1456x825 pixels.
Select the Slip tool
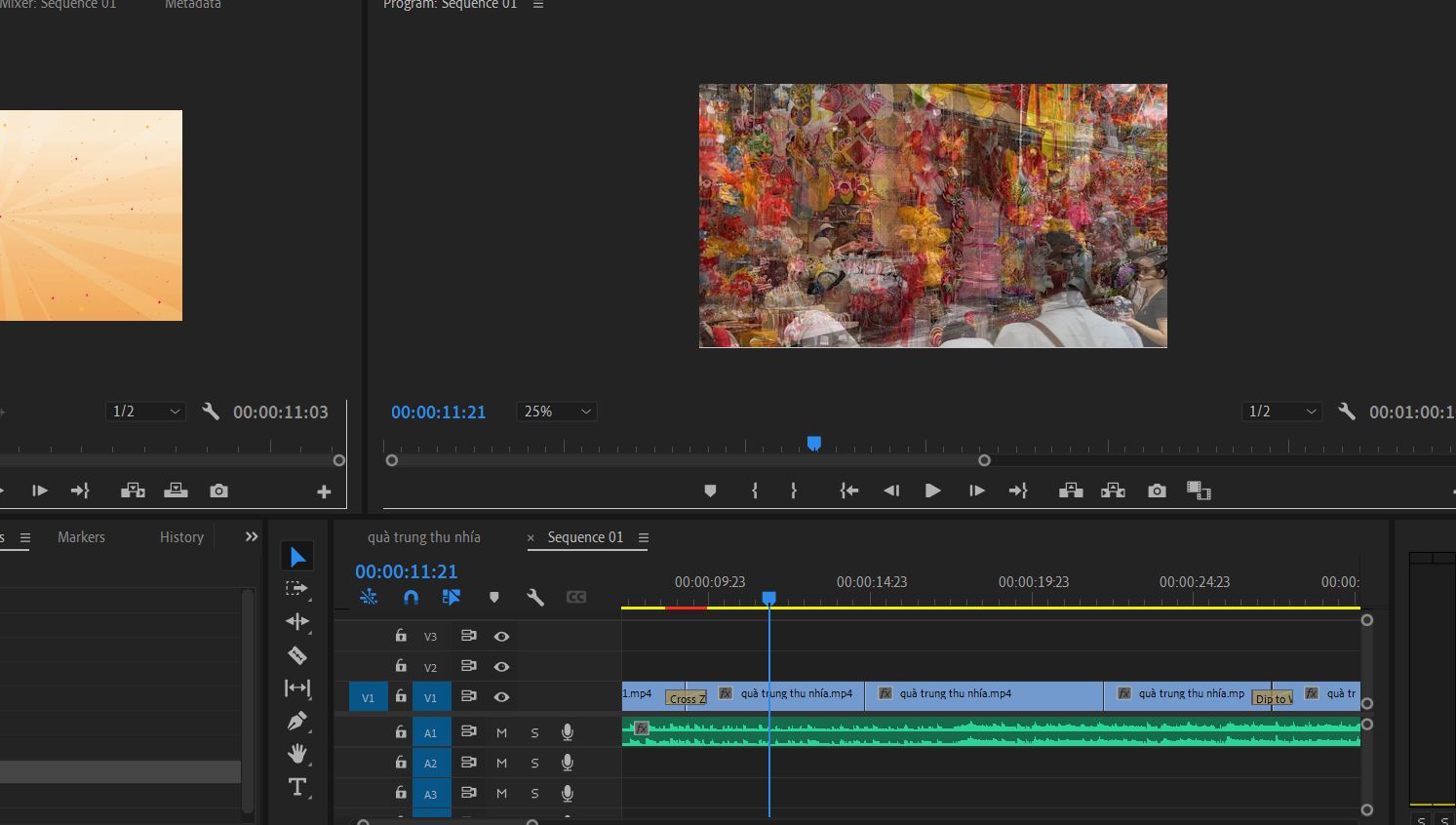[297, 688]
